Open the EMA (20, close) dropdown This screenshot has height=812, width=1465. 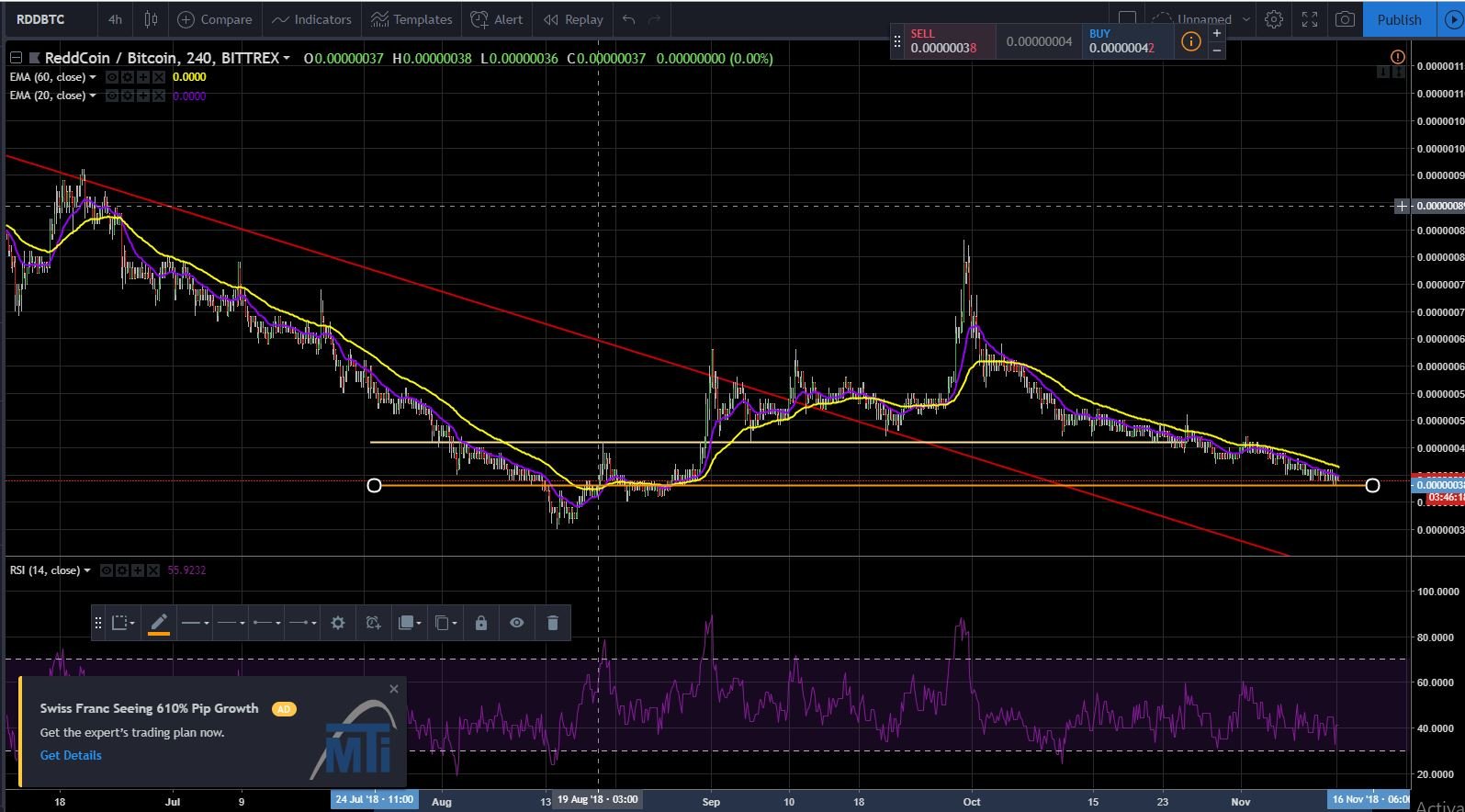93,96
